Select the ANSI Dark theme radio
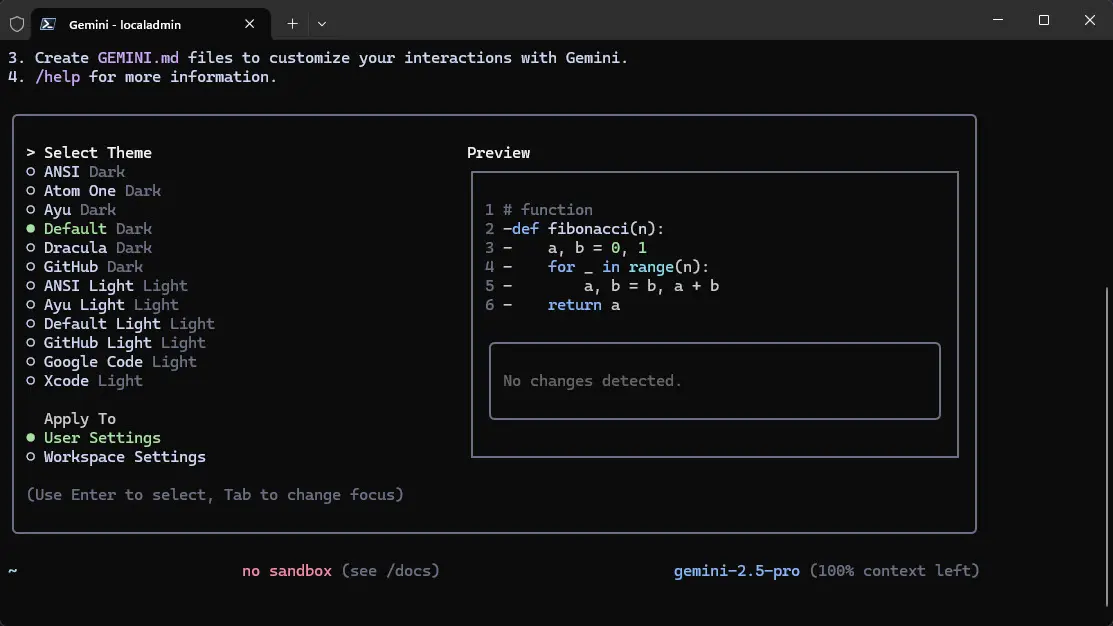The height and width of the screenshot is (626, 1113). coord(75,172)
